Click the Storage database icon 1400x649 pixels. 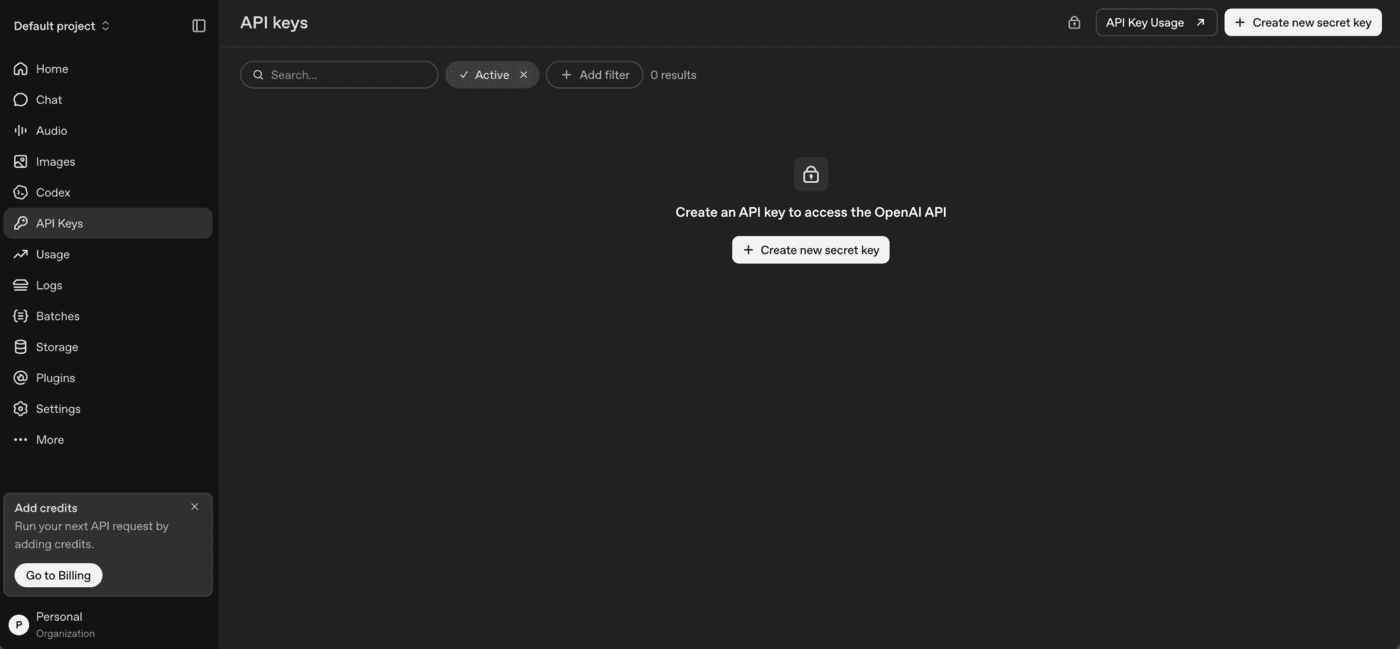click(20, 348)
